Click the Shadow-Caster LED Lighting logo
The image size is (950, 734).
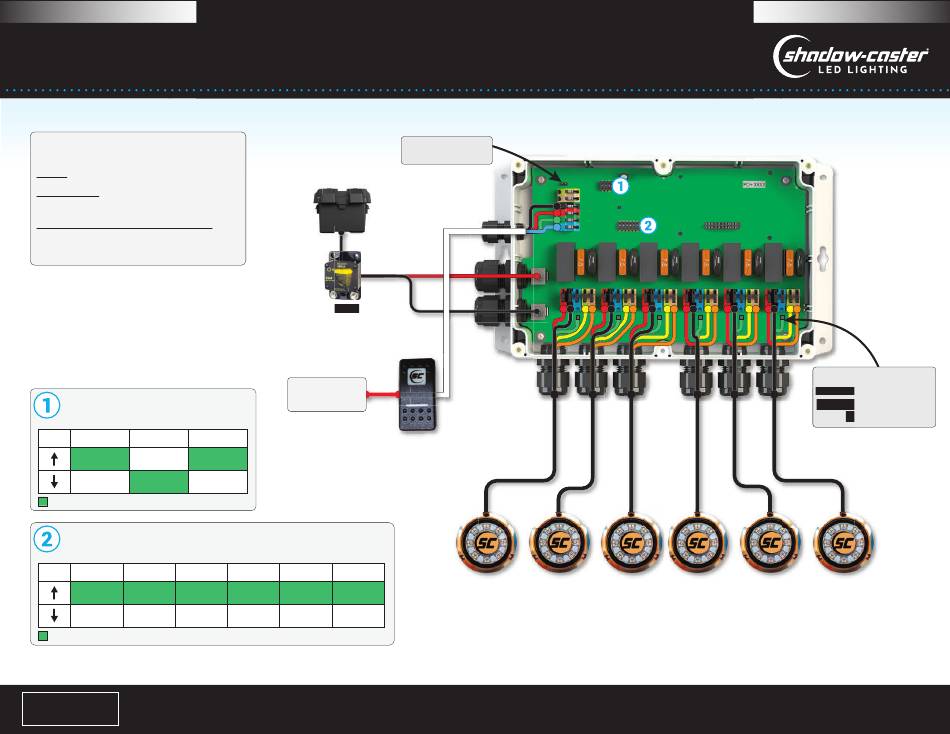click(x=850, y=56)
